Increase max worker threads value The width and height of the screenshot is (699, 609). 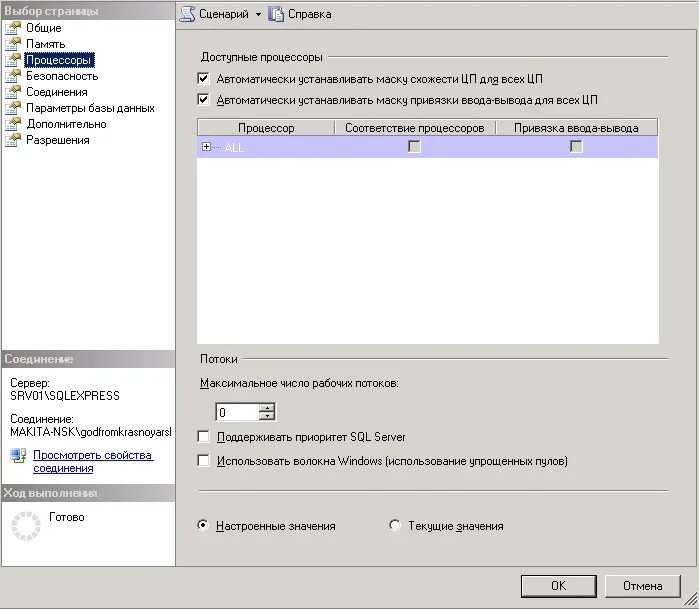point(267,407)
